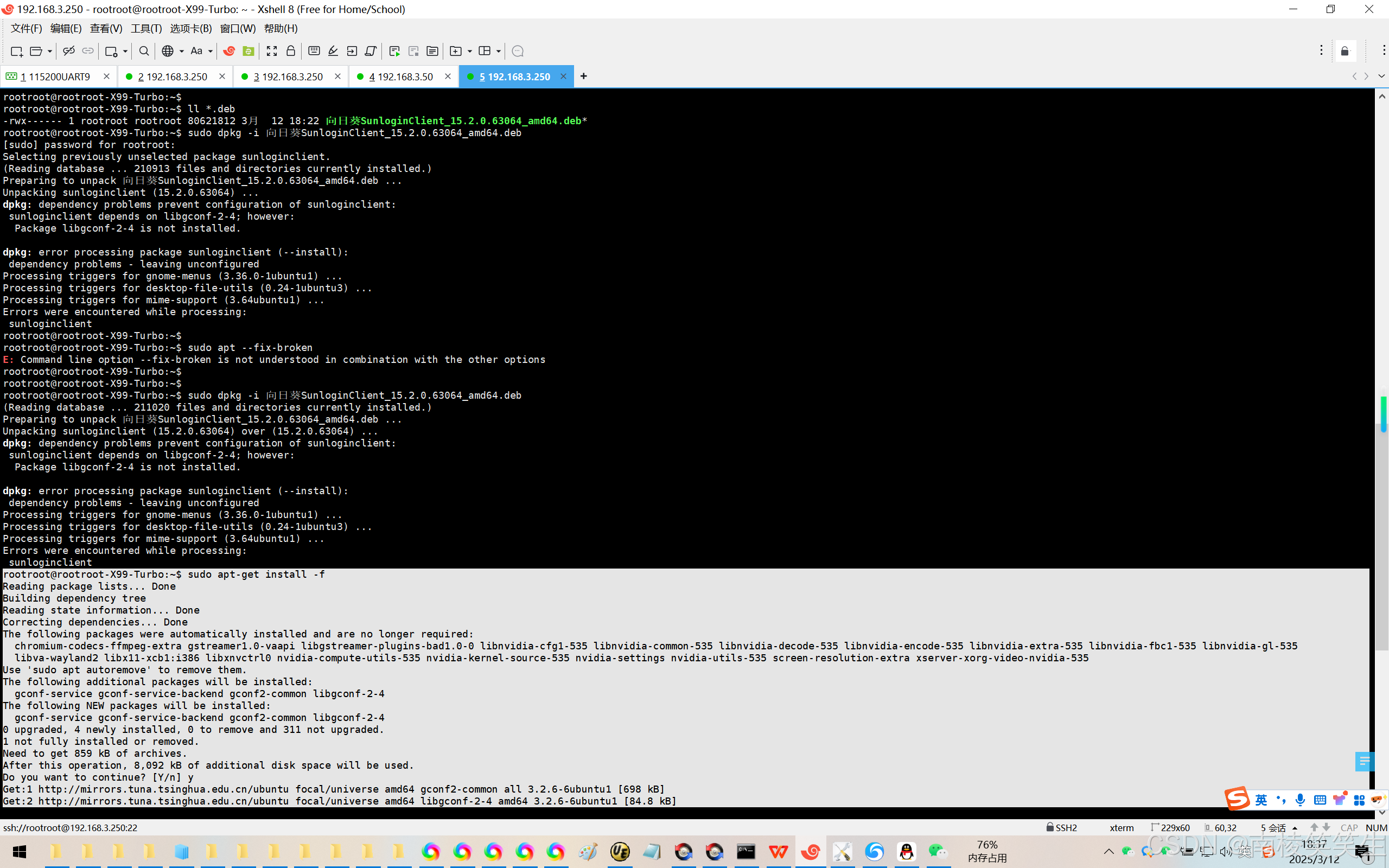Switch to tab 4 192.168.3.50
The width and height of the screenshot is (1389, 868).
[402, 76]
